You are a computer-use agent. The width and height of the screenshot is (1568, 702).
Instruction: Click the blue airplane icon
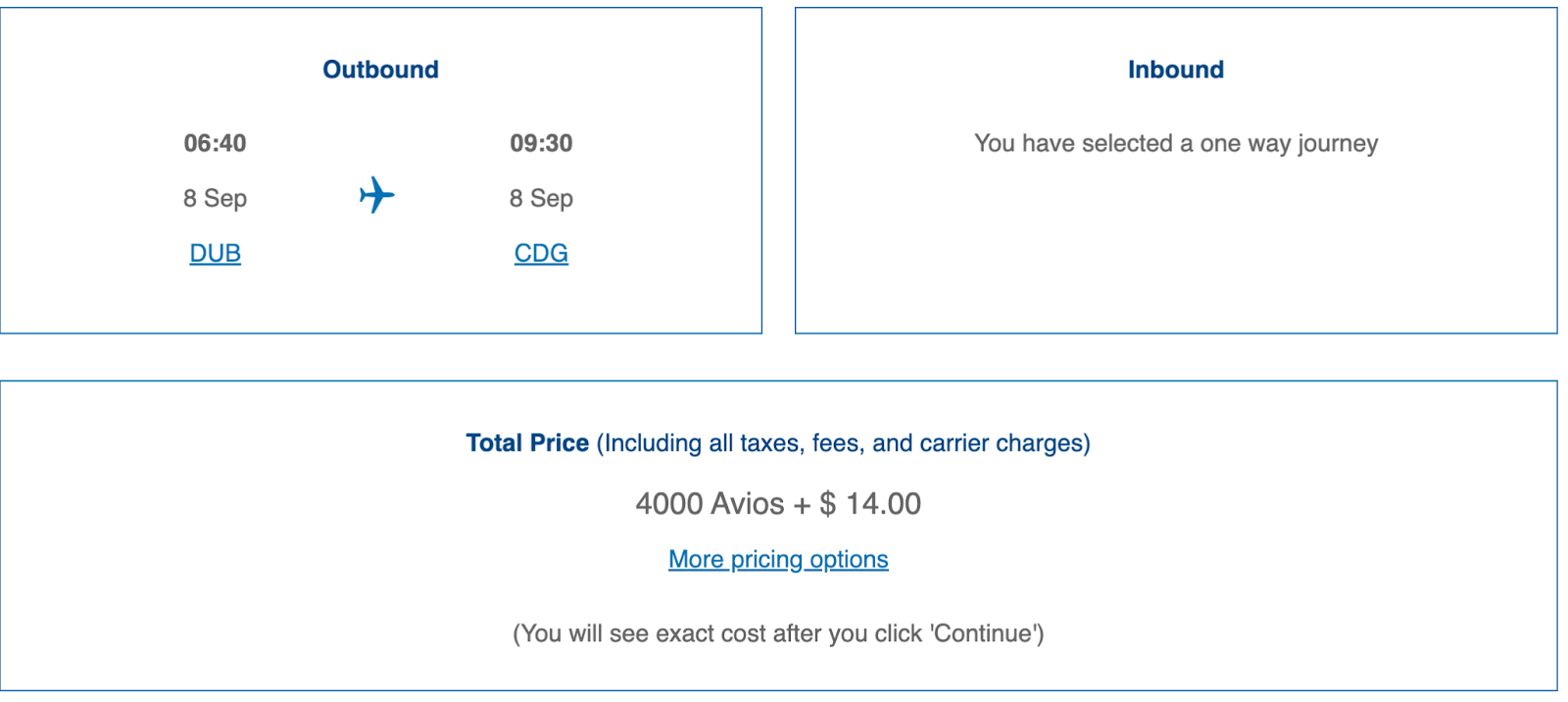tap(376, 195)
